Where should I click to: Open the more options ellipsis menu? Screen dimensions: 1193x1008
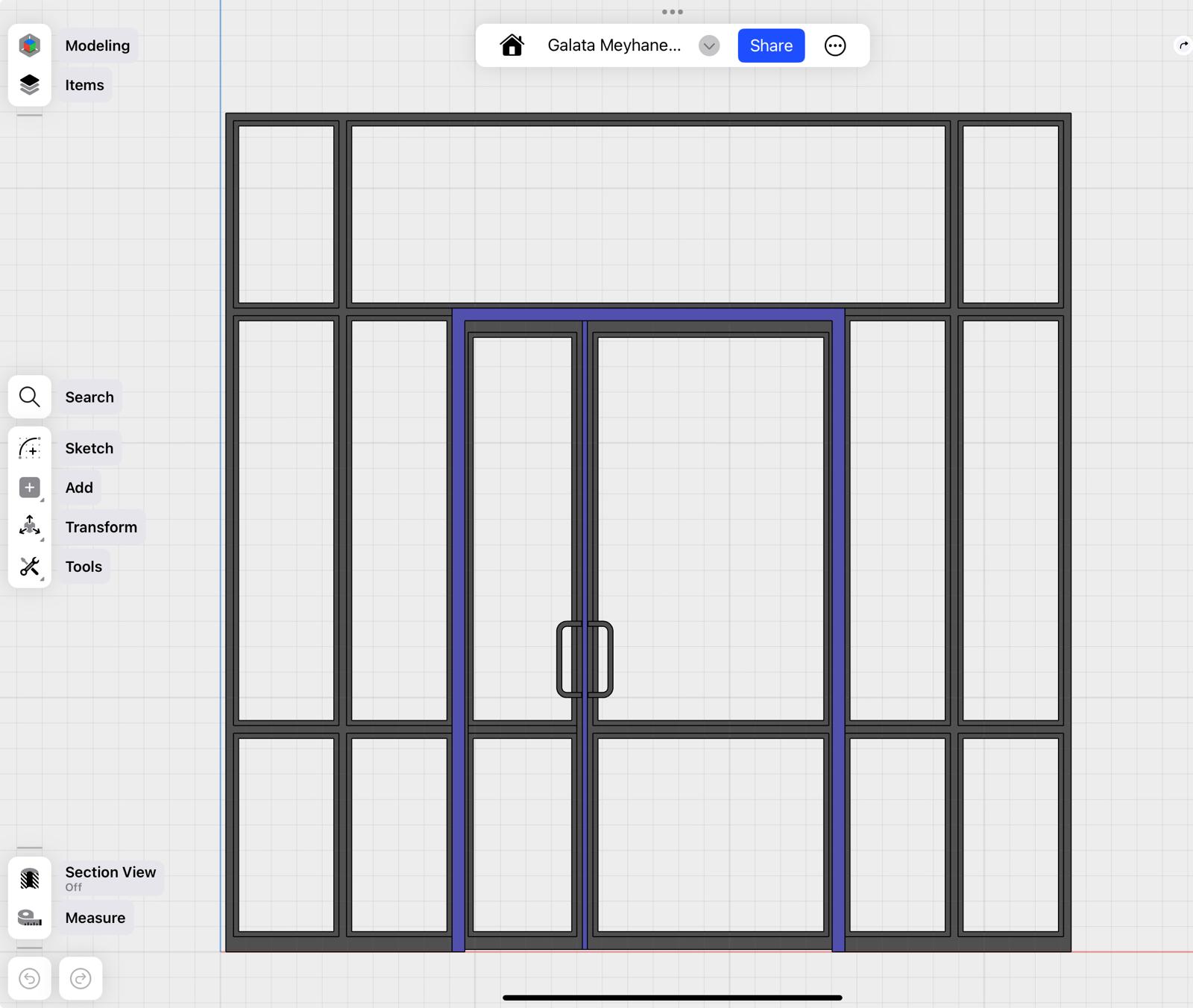coord(835,45)
